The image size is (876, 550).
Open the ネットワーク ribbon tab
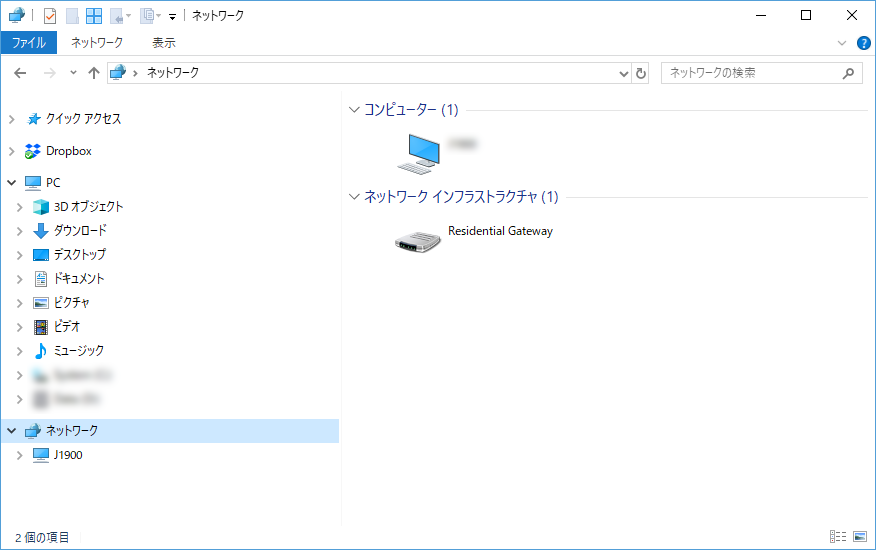click(x=97, y=43)
